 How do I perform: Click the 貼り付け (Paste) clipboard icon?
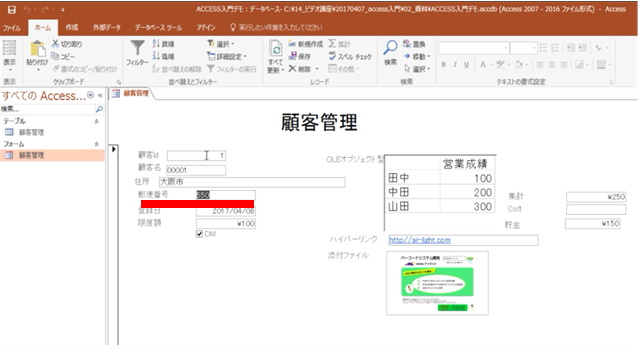pyautogui.click(x=37, y=49)
